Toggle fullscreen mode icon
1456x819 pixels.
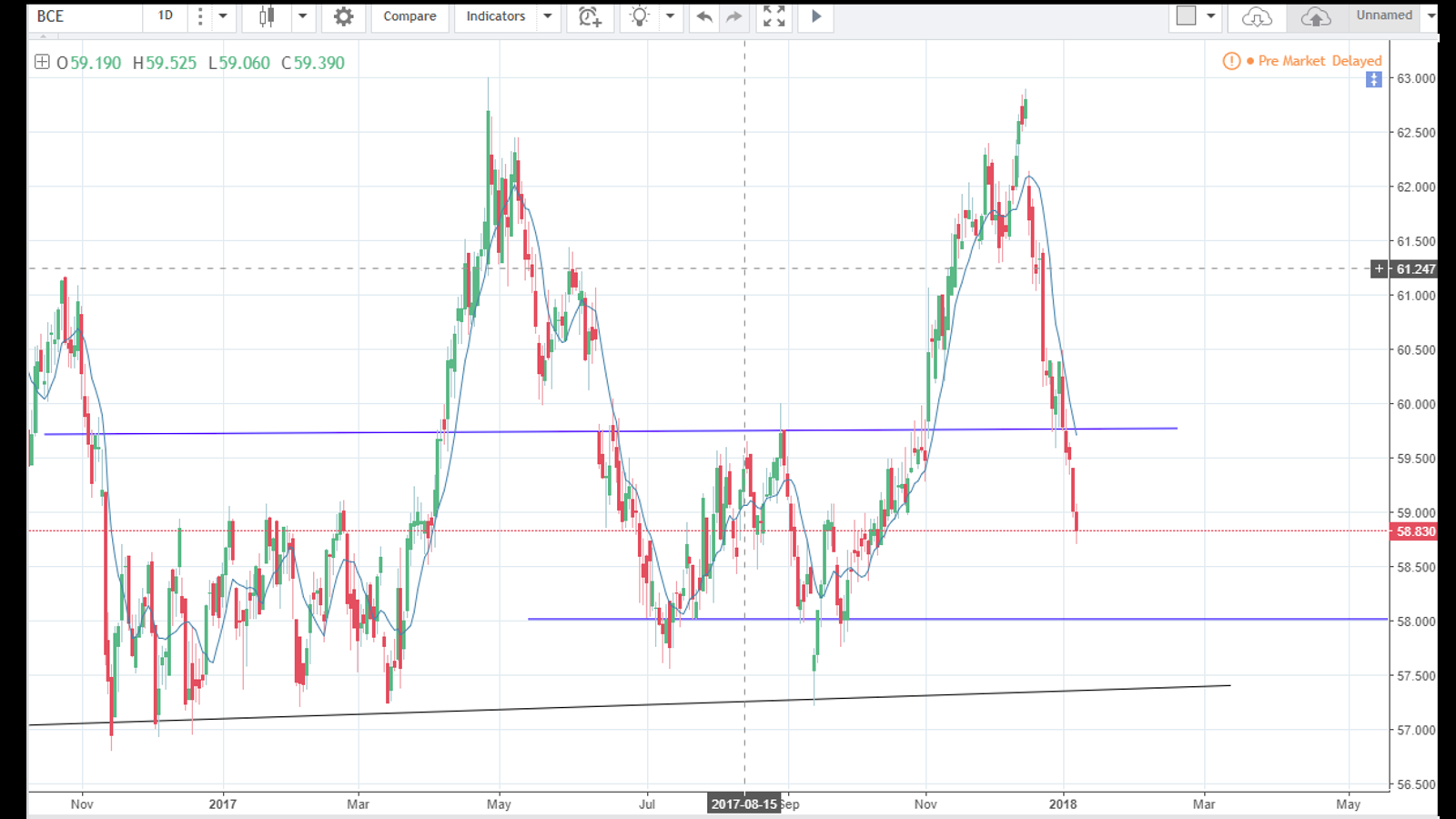773,16
